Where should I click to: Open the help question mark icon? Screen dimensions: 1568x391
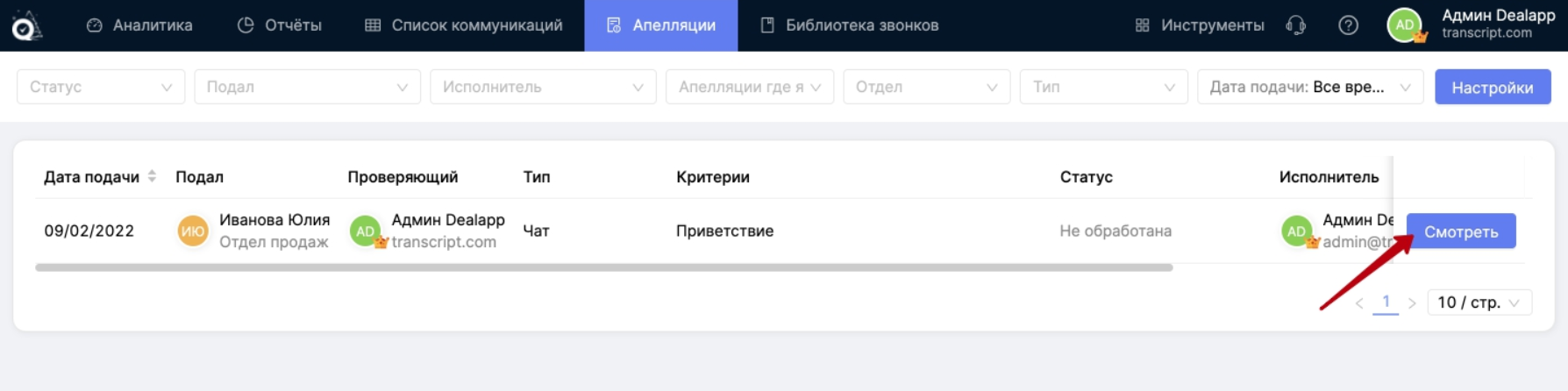1348,25
